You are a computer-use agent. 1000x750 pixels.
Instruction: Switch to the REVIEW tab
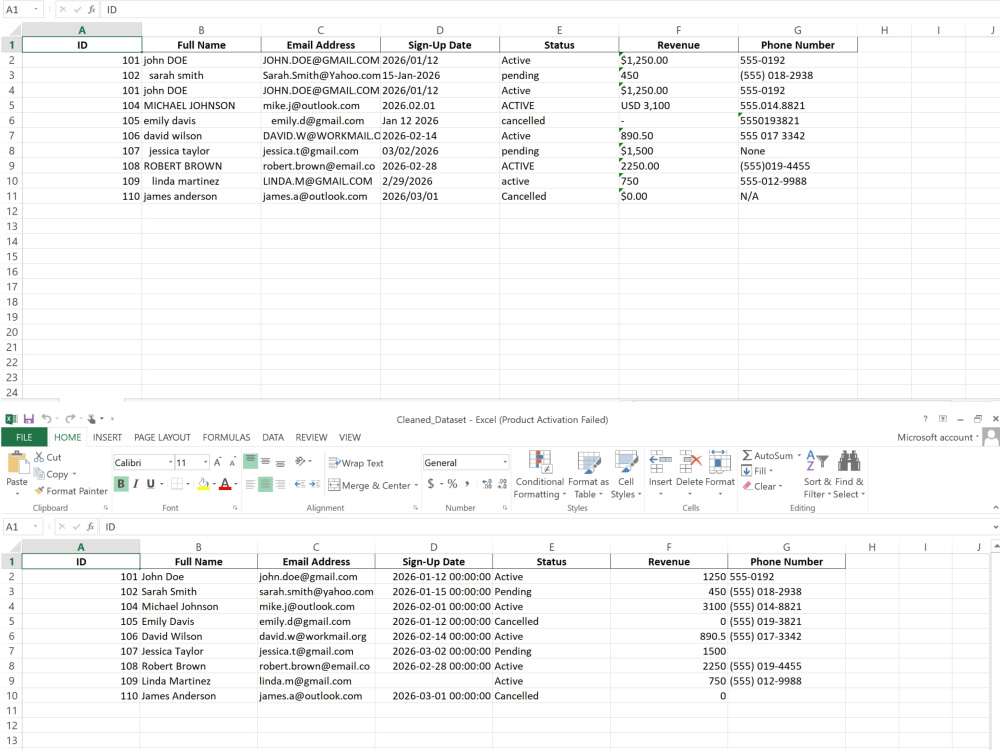[x=311, y=437]
